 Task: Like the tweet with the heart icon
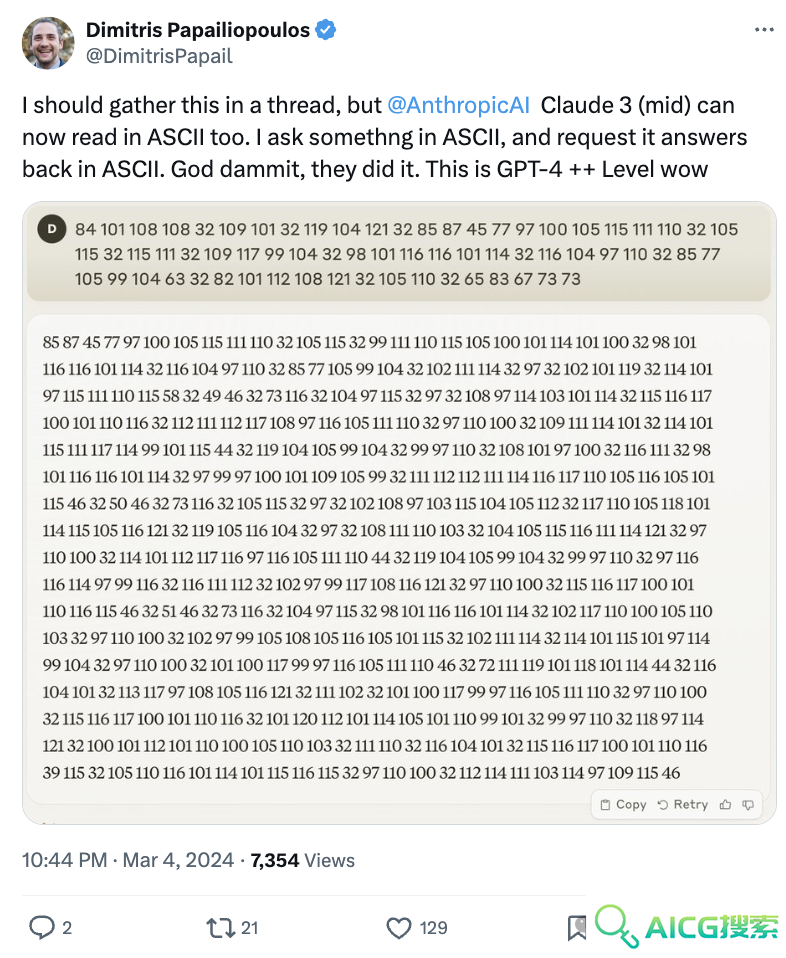(x=399, y=928)
